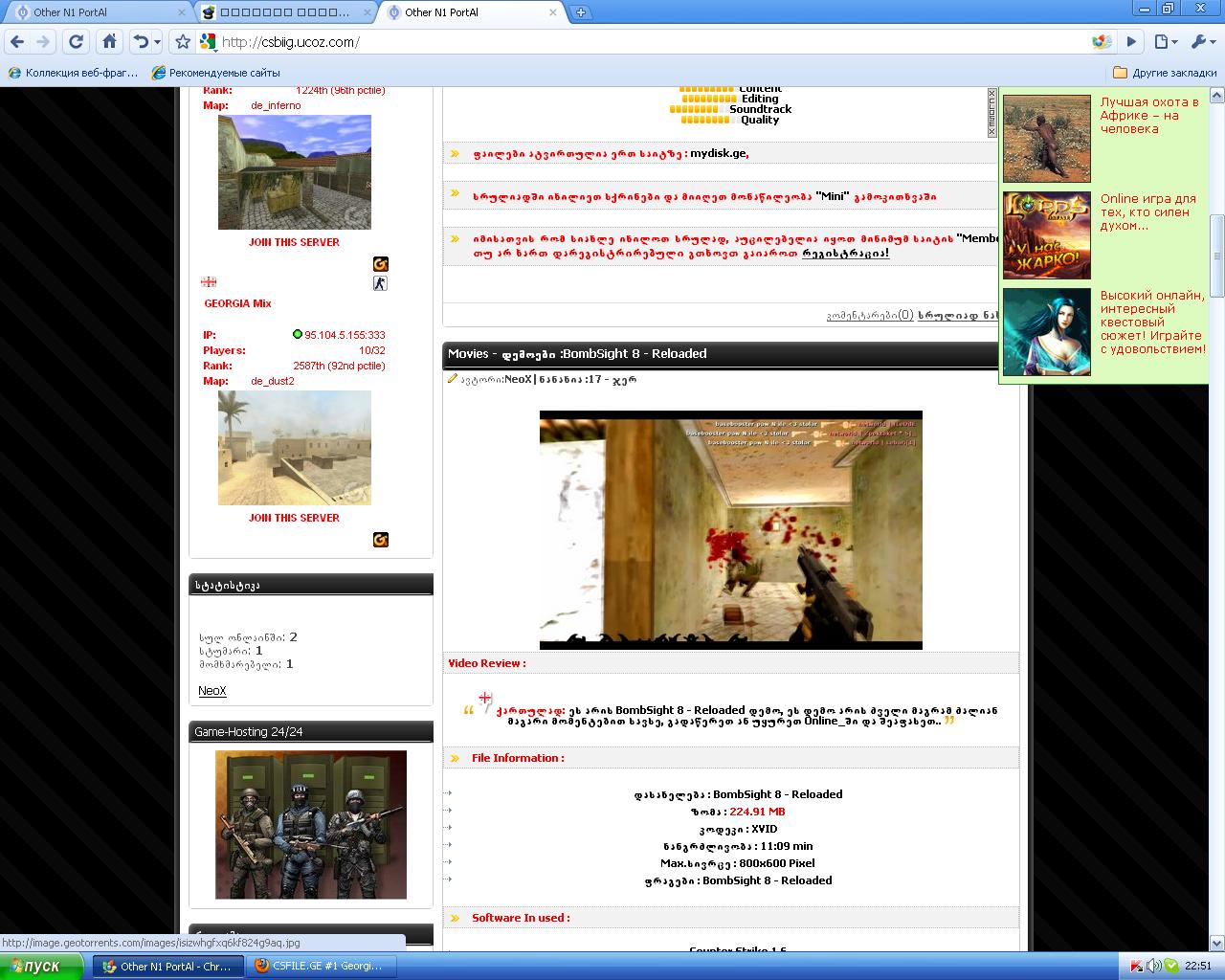1225x980 pixels.
Task: Click the browser Forward arrow
Action: 43,42
